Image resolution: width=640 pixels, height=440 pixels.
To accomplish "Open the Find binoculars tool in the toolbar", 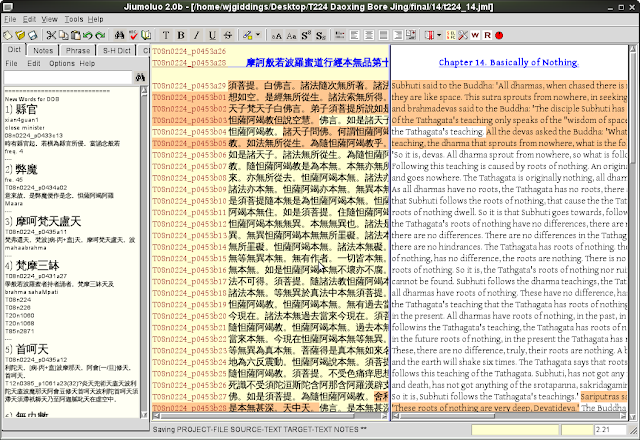I will (119, 35).
